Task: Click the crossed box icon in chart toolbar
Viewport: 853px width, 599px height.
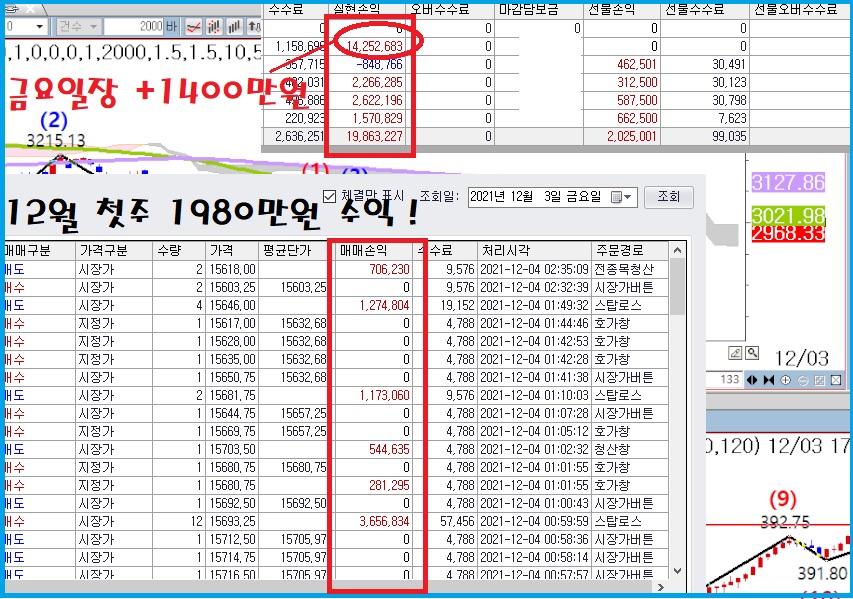Action: 836,380
